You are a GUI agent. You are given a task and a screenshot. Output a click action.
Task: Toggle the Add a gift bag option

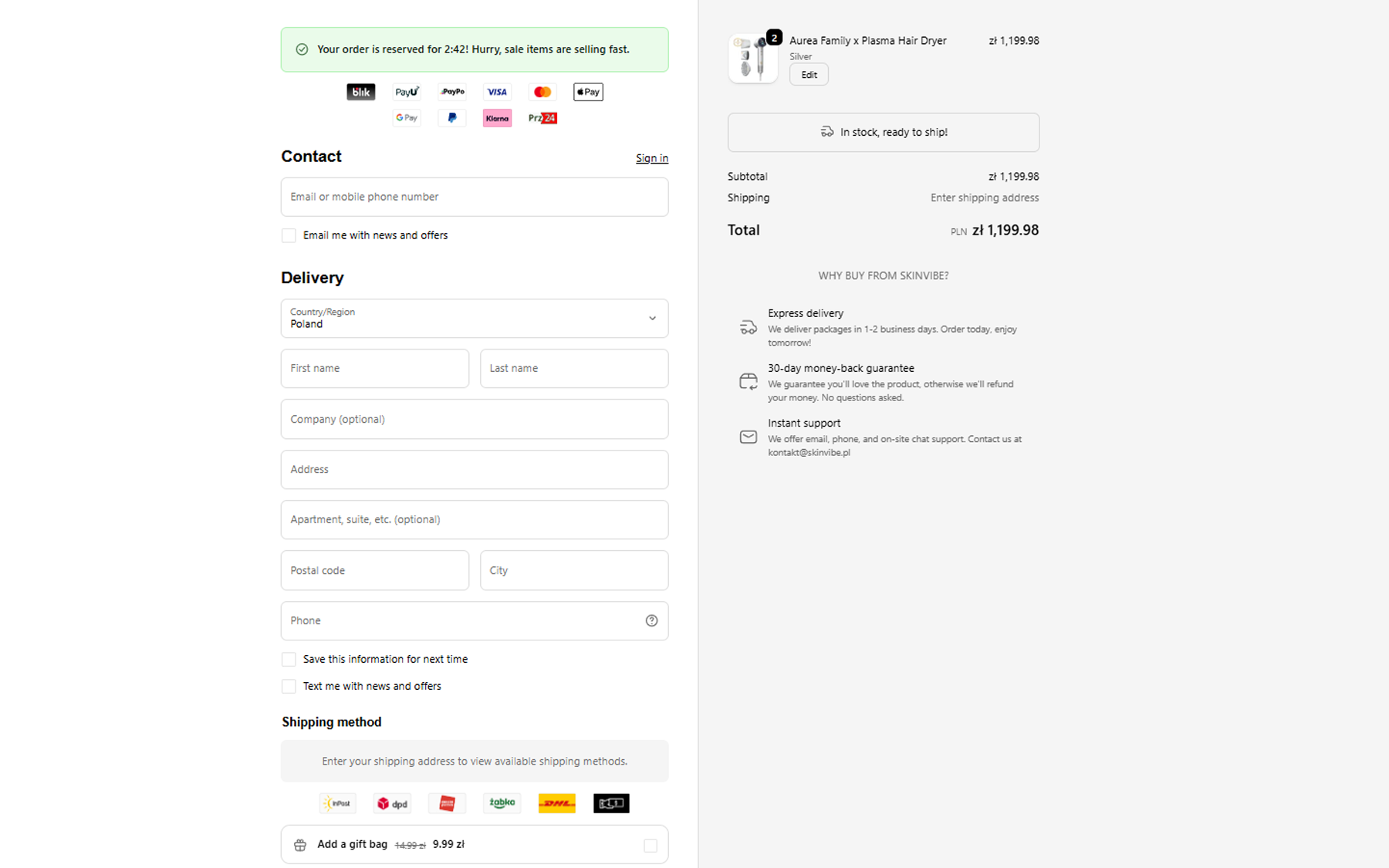click(x=652, y=844)
